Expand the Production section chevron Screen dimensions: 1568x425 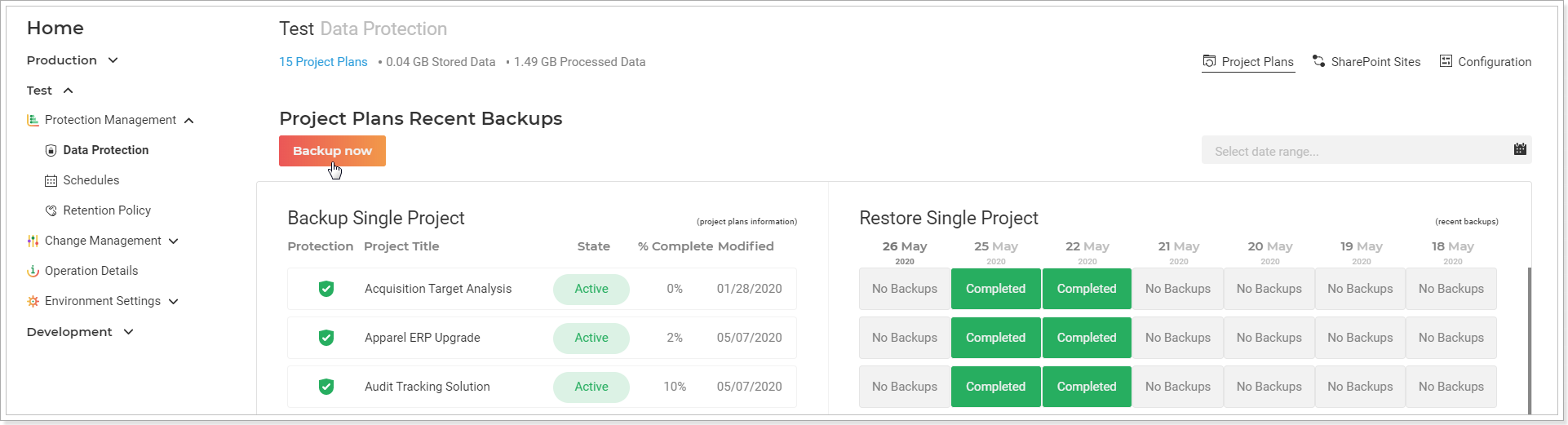tap(113, 60)
